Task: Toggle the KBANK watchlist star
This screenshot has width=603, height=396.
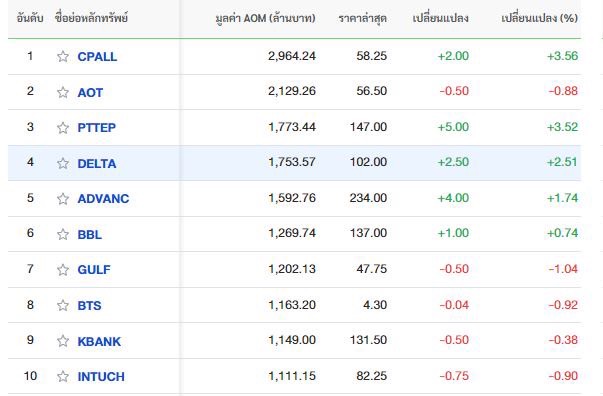Action: pyautogui.click(x=63, y=341)
